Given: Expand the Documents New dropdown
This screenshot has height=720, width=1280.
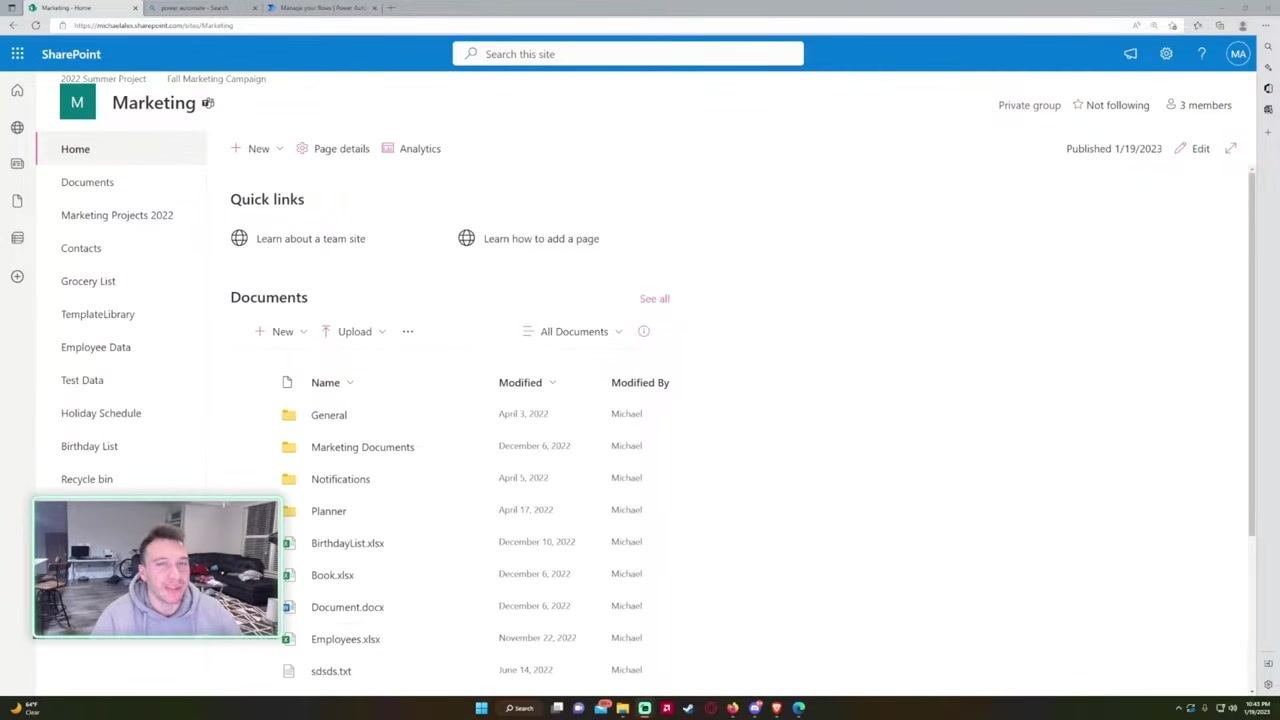Looking at the screenshot, I should (304, 331).
